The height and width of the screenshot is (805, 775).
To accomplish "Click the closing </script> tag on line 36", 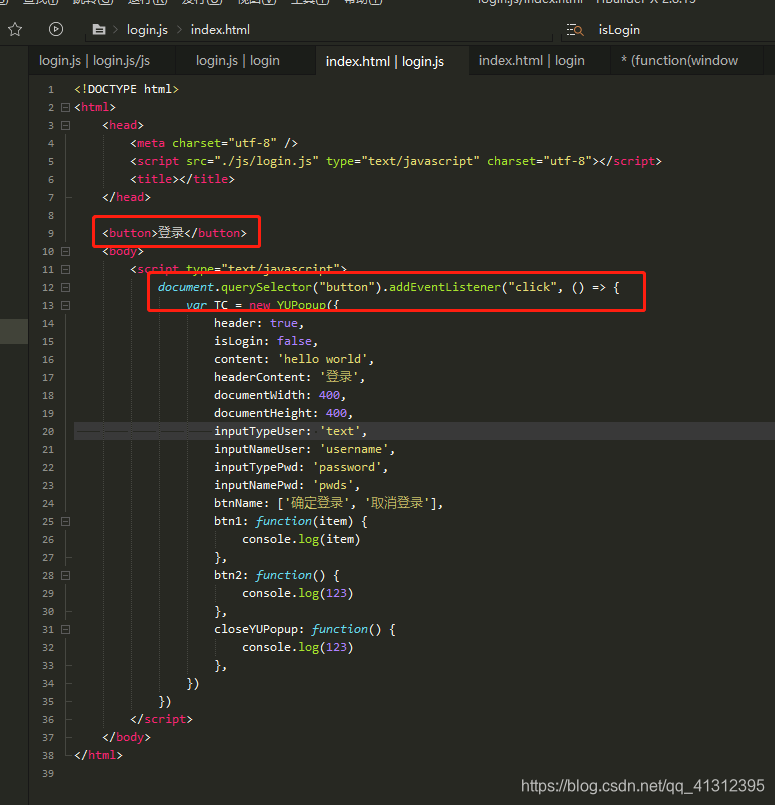I will click(x=161, y=719).
